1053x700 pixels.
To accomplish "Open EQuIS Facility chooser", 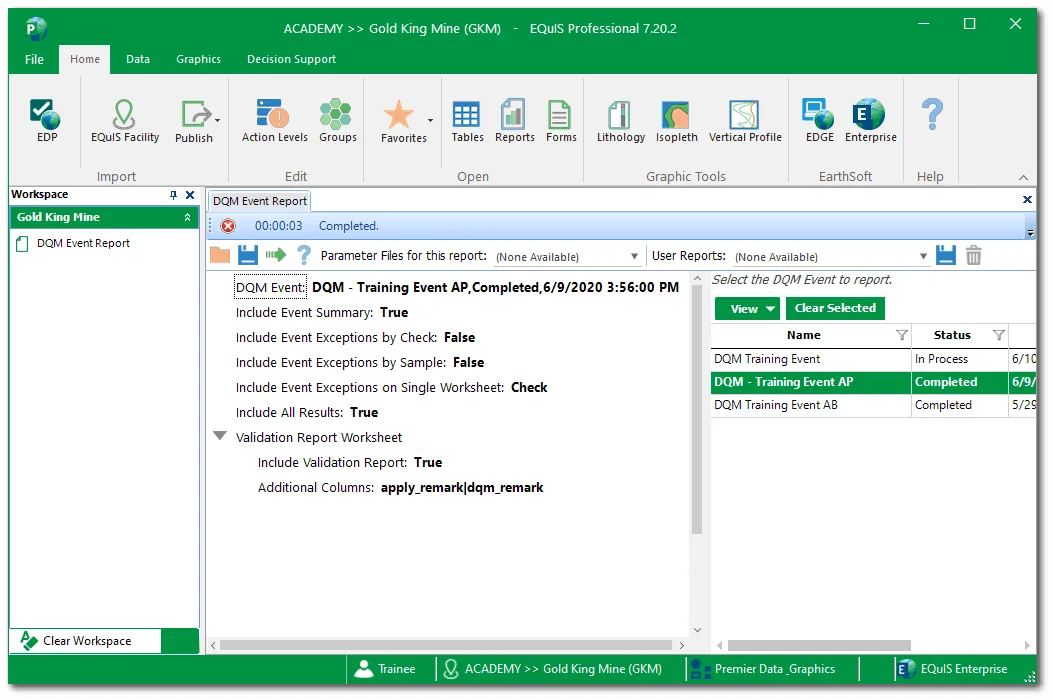I will coord(125,121).
